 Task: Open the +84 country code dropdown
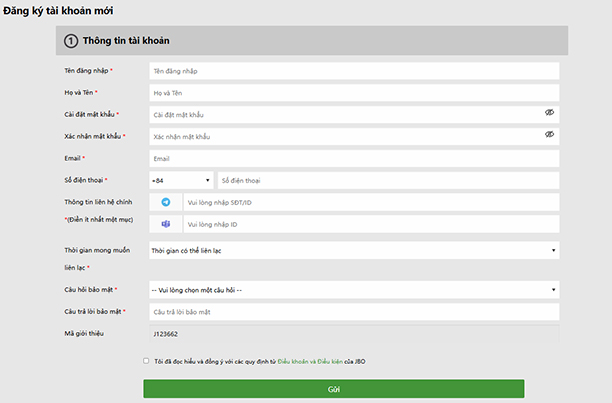pos(180,180)
